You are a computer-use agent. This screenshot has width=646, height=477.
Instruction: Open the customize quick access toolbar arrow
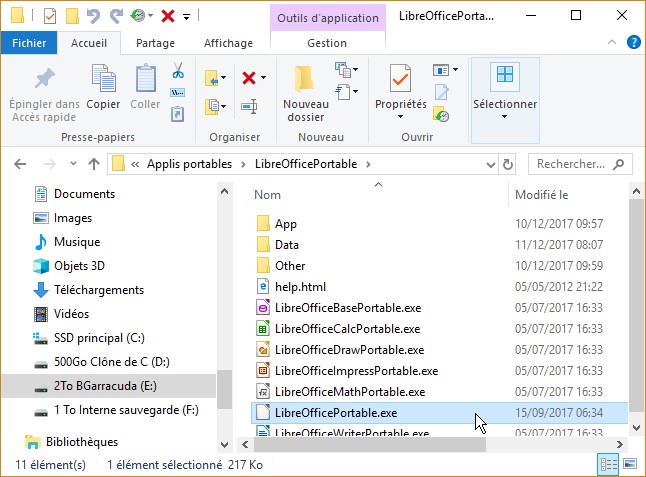(x=187, y=17)
